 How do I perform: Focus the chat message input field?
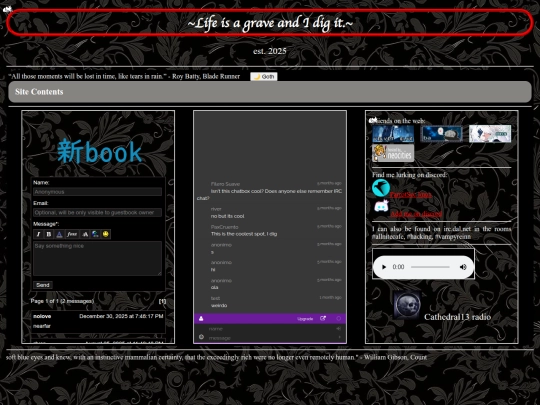pos(270,338)
